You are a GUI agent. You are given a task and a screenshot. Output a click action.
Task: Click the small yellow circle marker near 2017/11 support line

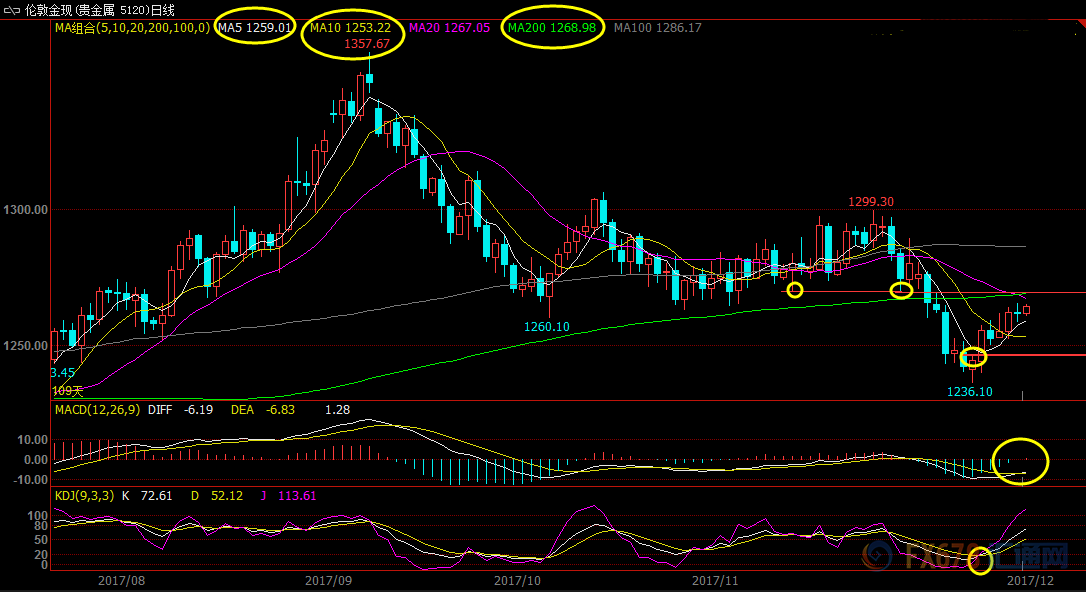click(795, 290)
